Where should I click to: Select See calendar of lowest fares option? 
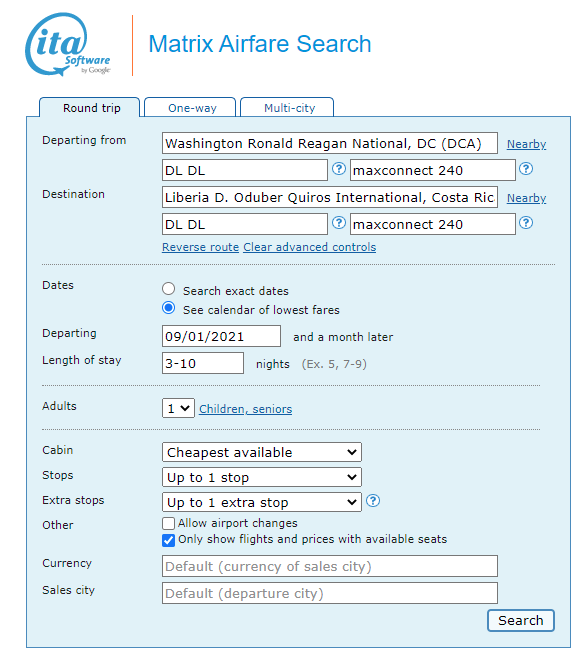pos(168,308)
